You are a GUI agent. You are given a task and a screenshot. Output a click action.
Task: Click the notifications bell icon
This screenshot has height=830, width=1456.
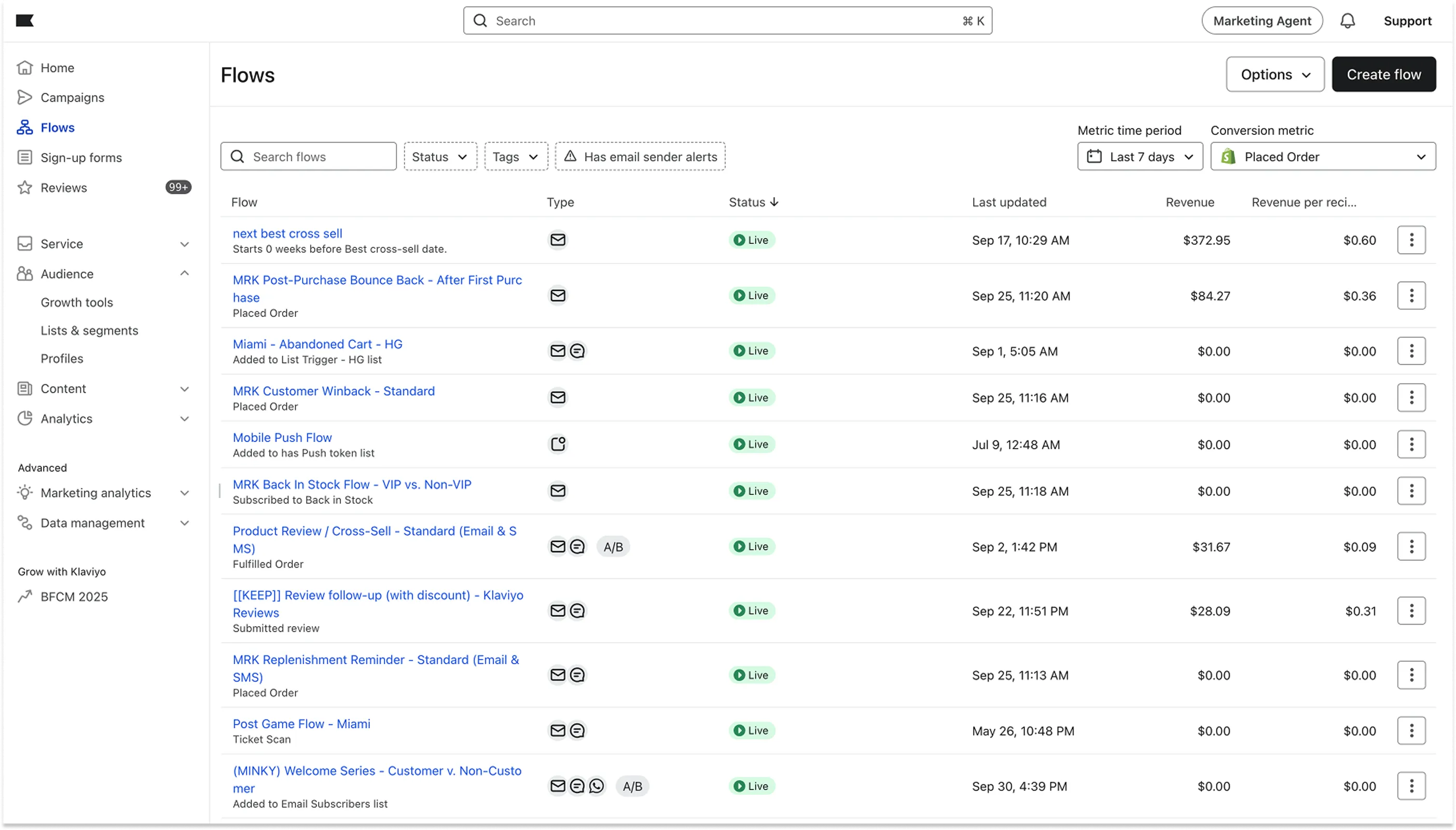coord(1347,21)
